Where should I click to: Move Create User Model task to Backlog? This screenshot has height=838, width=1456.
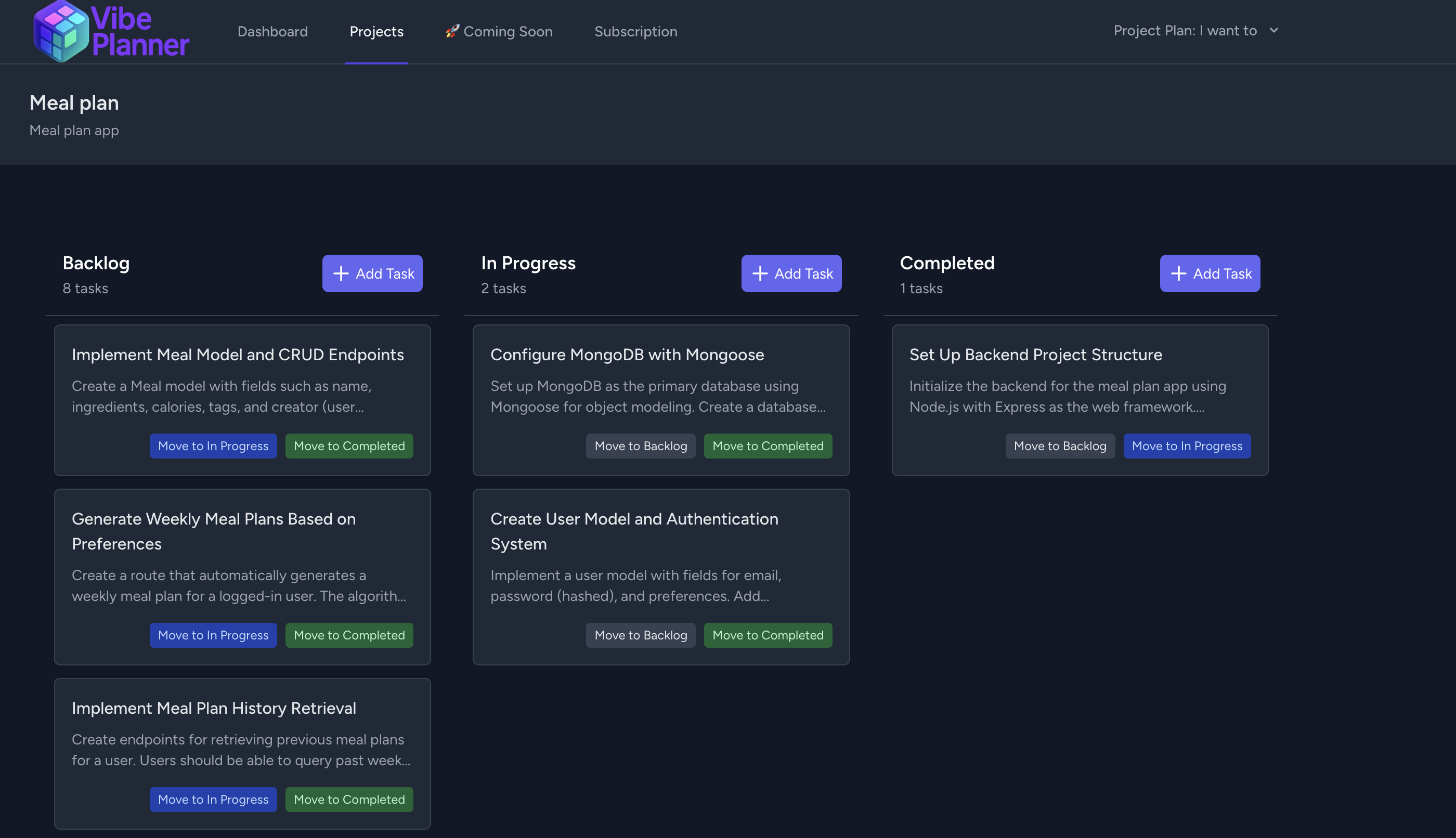coord(640,635)
